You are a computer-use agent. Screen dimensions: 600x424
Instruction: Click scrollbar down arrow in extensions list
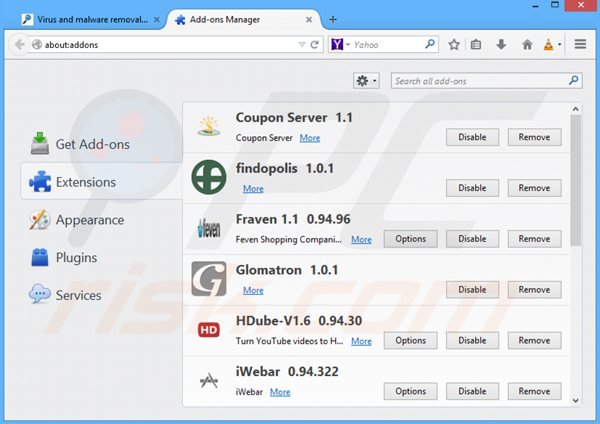point(576,401)
